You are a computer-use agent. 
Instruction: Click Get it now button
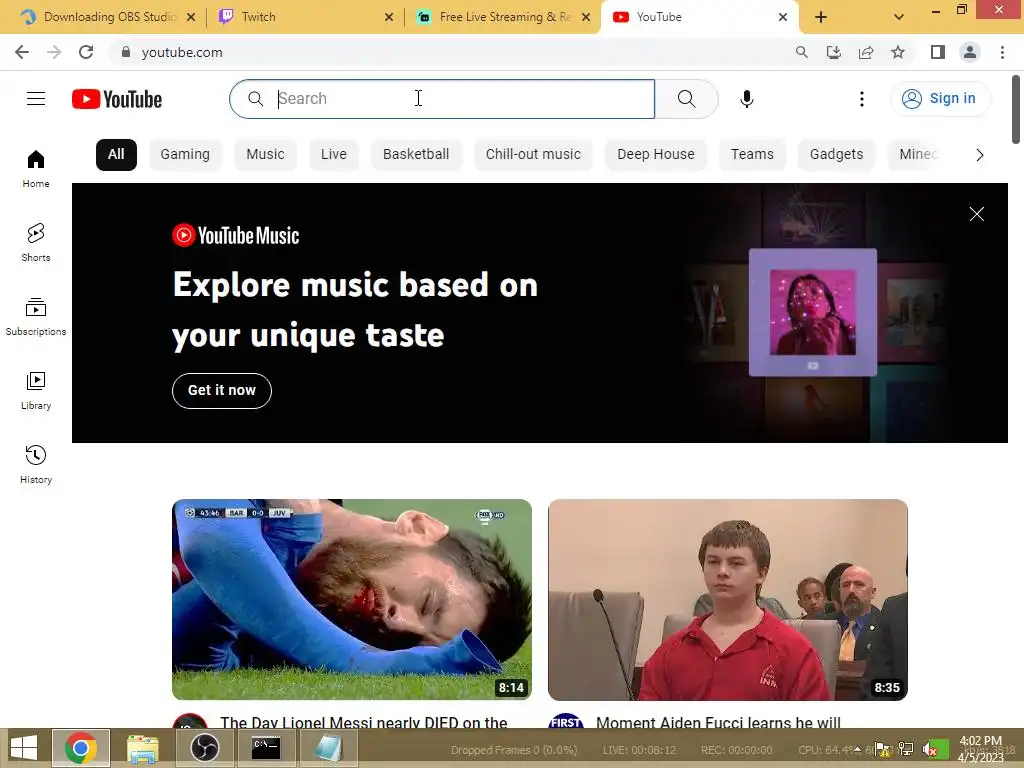(222, 391)
